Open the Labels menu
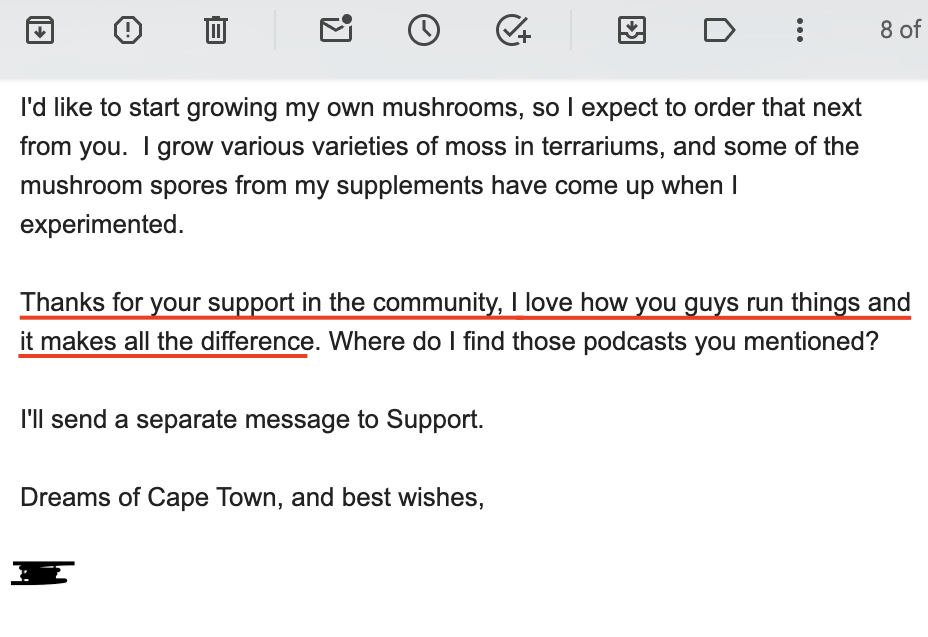Screen dimensions: 928x637 click(x=719, y=30)
